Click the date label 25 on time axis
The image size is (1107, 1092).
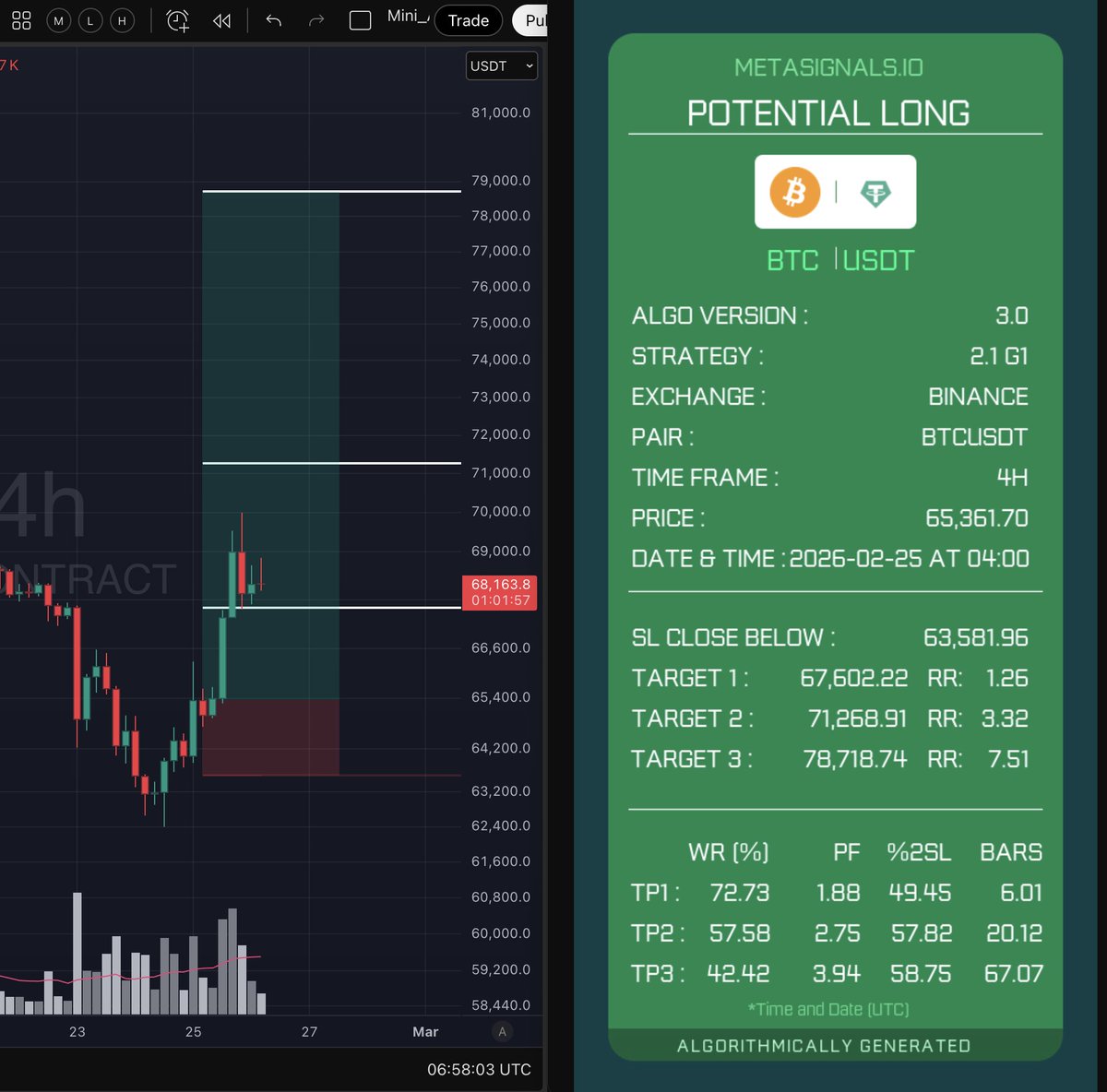tap(193, 1031)
